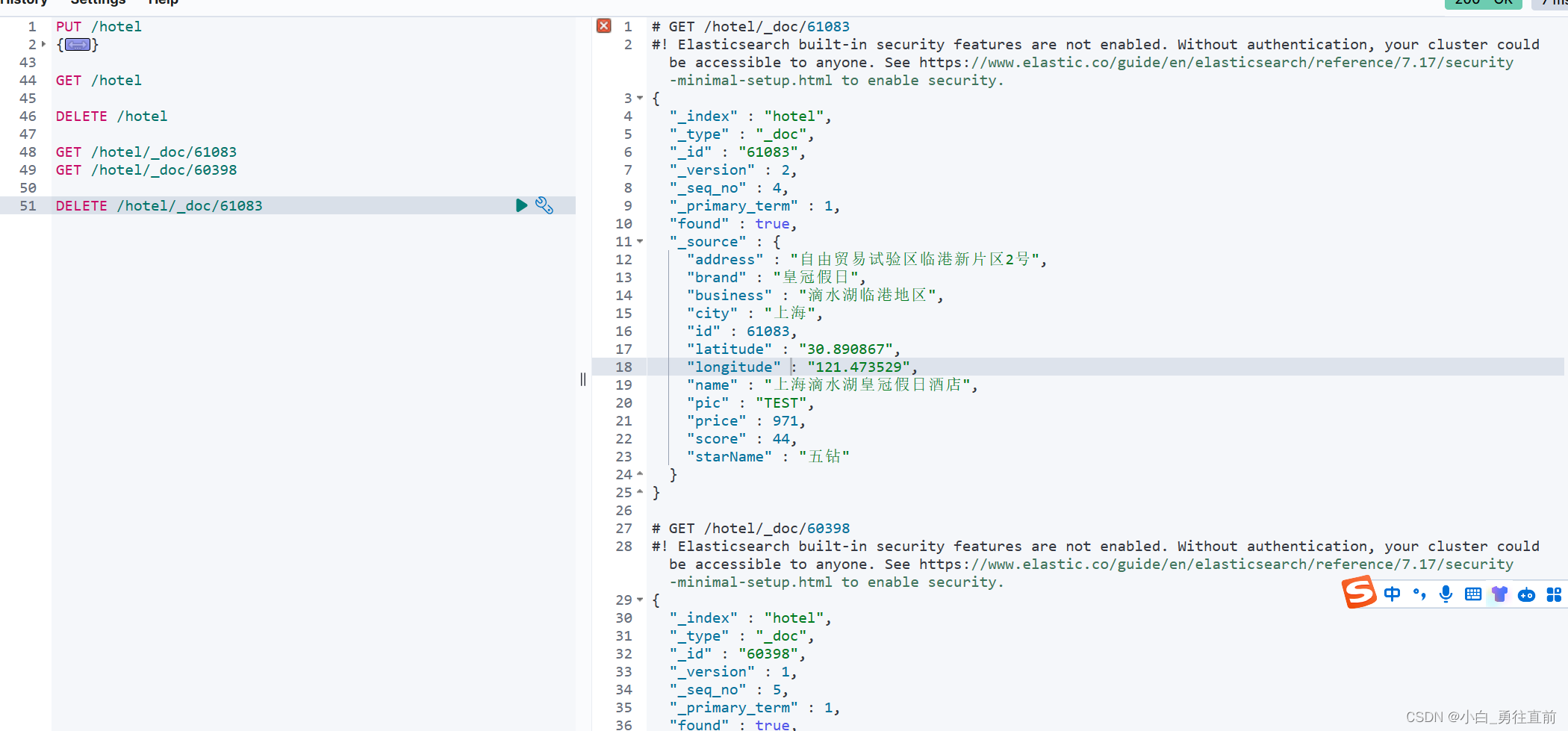Click the # GET /hotel/_doc/61083 comment on line 1

(x=750, y=26)
